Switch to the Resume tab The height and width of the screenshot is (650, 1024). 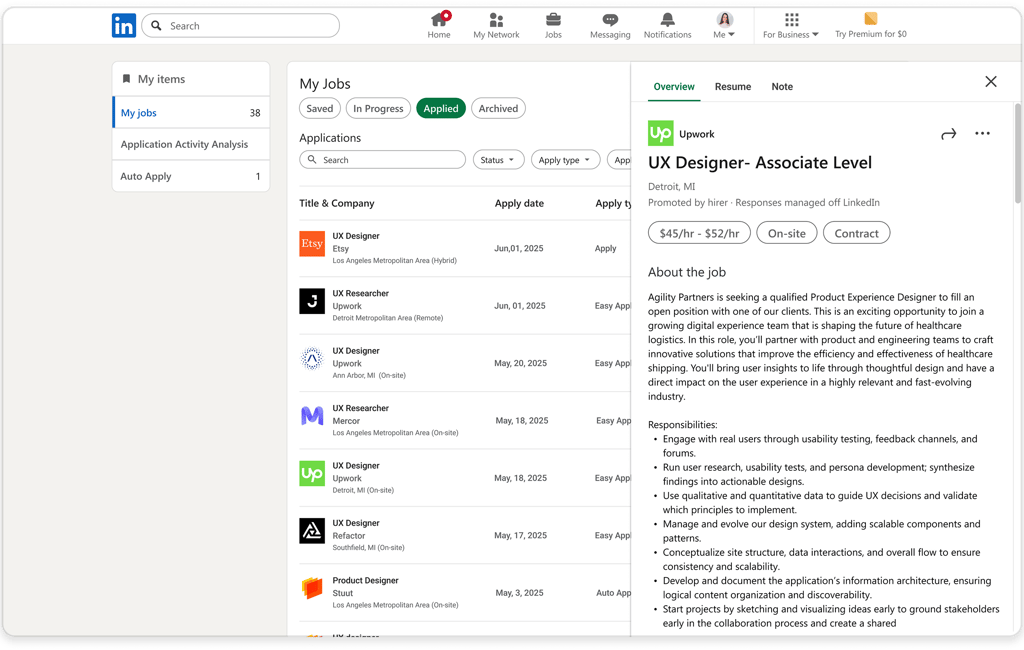[x=733, y=86]
